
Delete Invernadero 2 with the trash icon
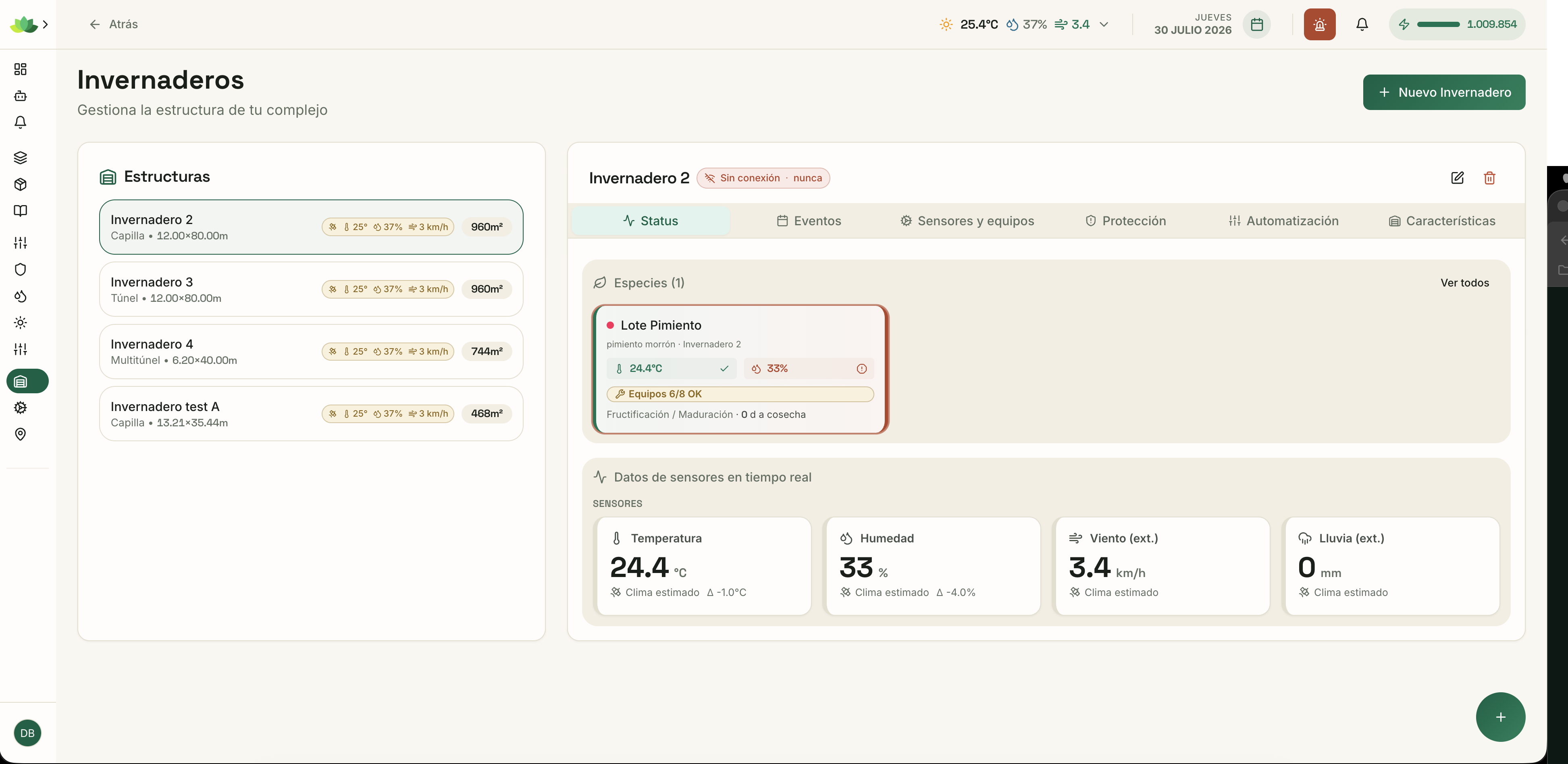tap(1489, 178)
